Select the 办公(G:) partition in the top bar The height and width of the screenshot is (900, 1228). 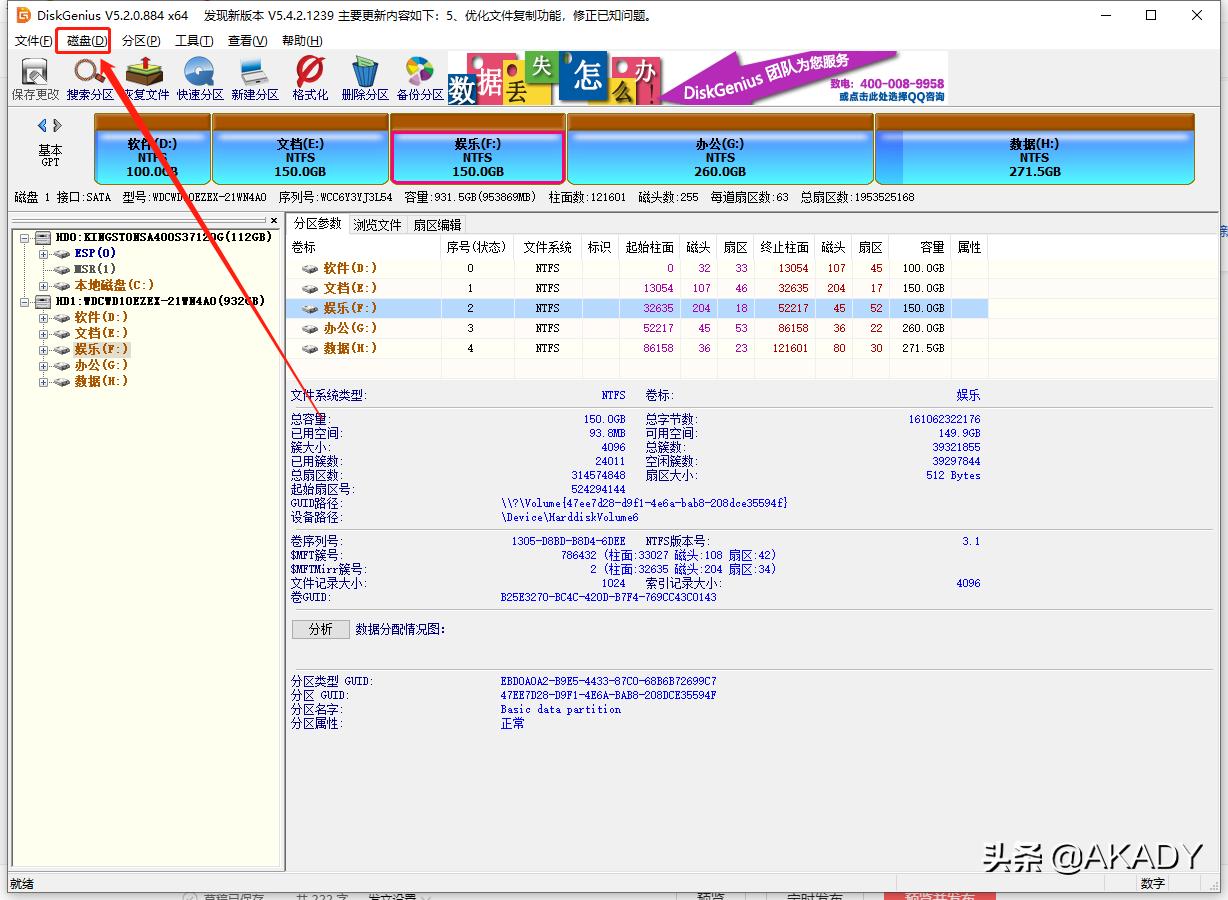[719, 155]
